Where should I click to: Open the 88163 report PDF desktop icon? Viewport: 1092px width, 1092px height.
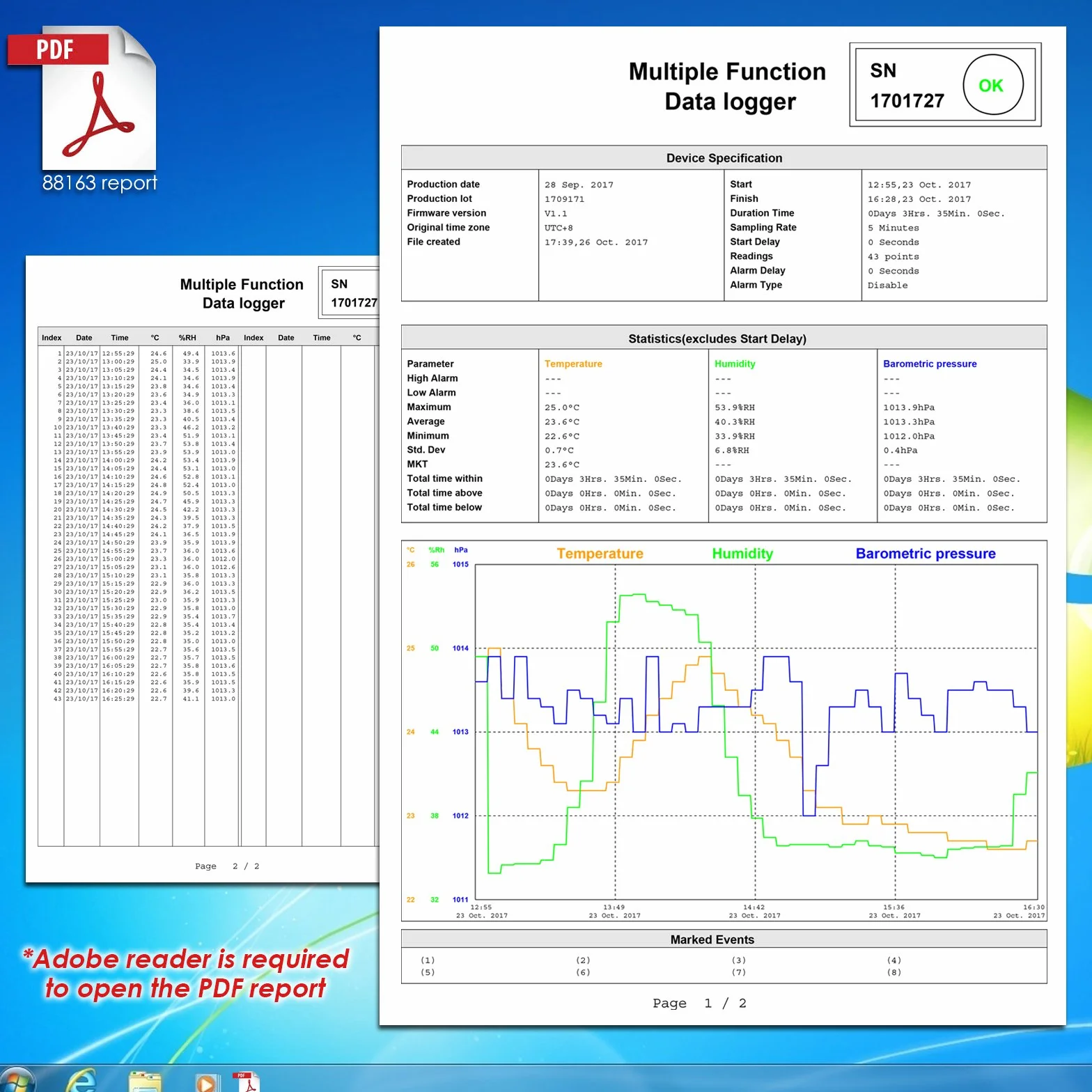(x=84, y=108)
